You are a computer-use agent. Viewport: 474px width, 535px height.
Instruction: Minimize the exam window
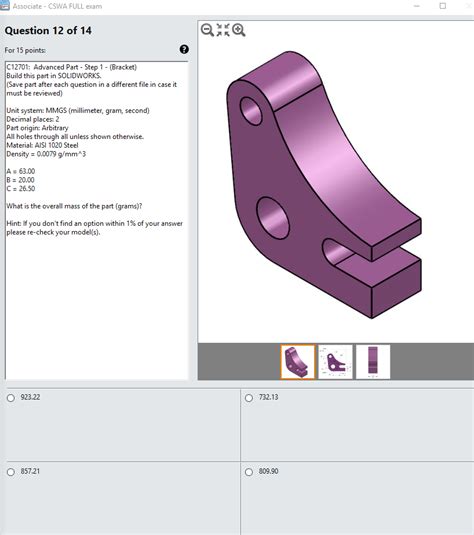tap(417, 6)
